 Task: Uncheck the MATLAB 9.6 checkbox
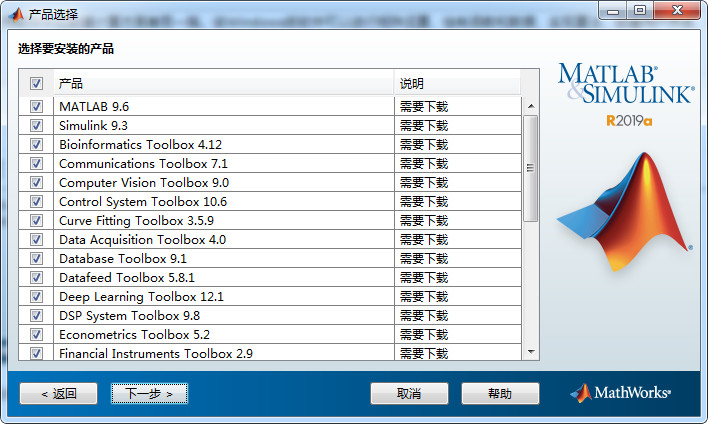36,107
